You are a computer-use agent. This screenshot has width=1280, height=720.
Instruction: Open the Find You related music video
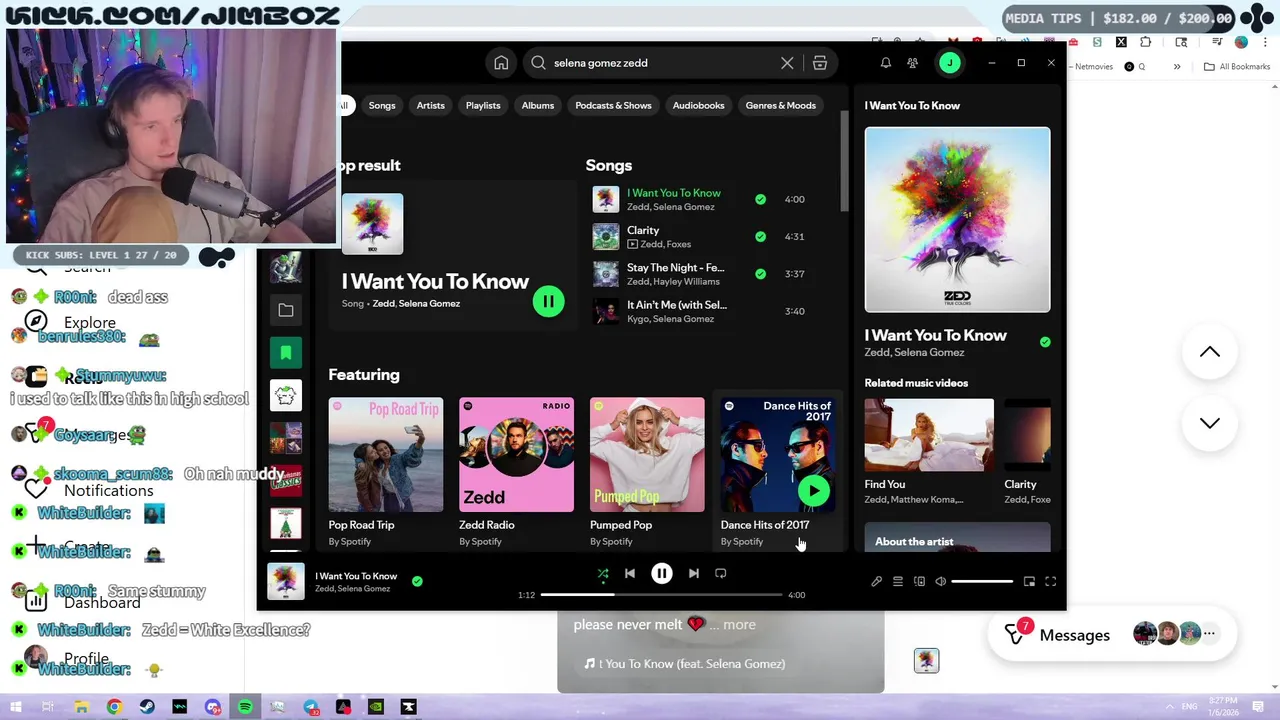click(x=929, y=451)
